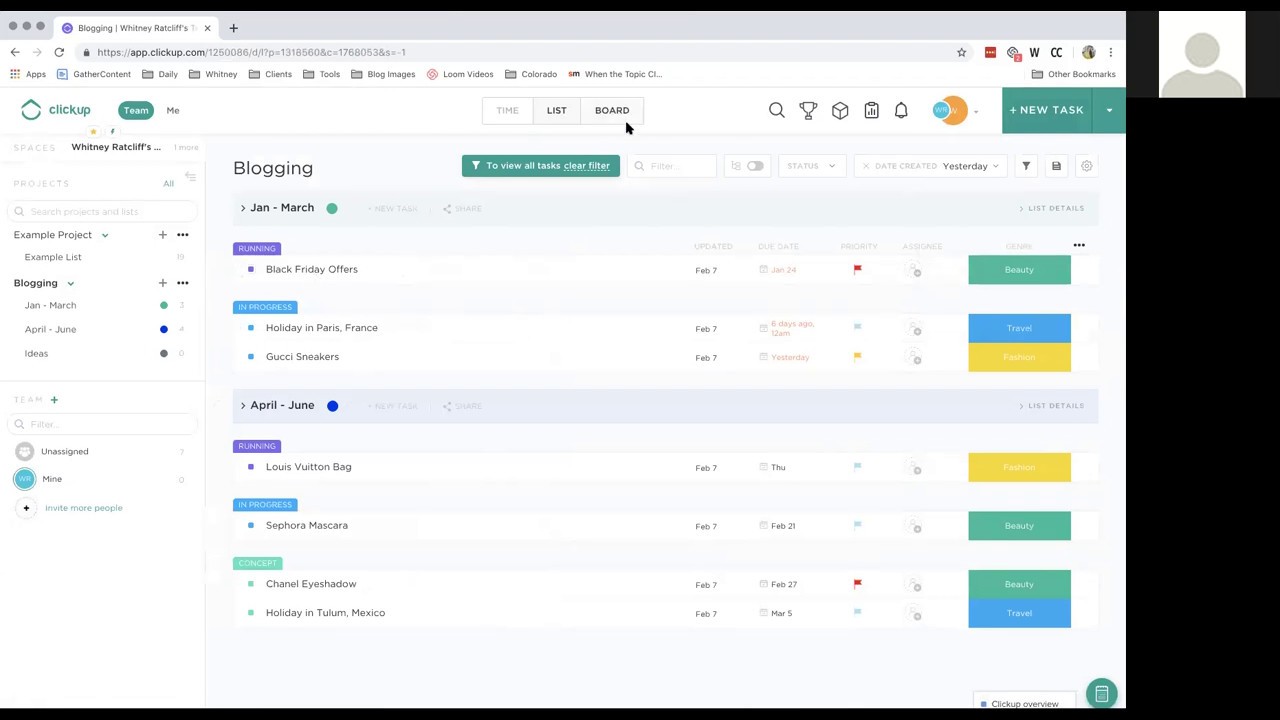Collapse the April - June list group
This screenshot has height=720, width=1280.
tap(242, 405)
